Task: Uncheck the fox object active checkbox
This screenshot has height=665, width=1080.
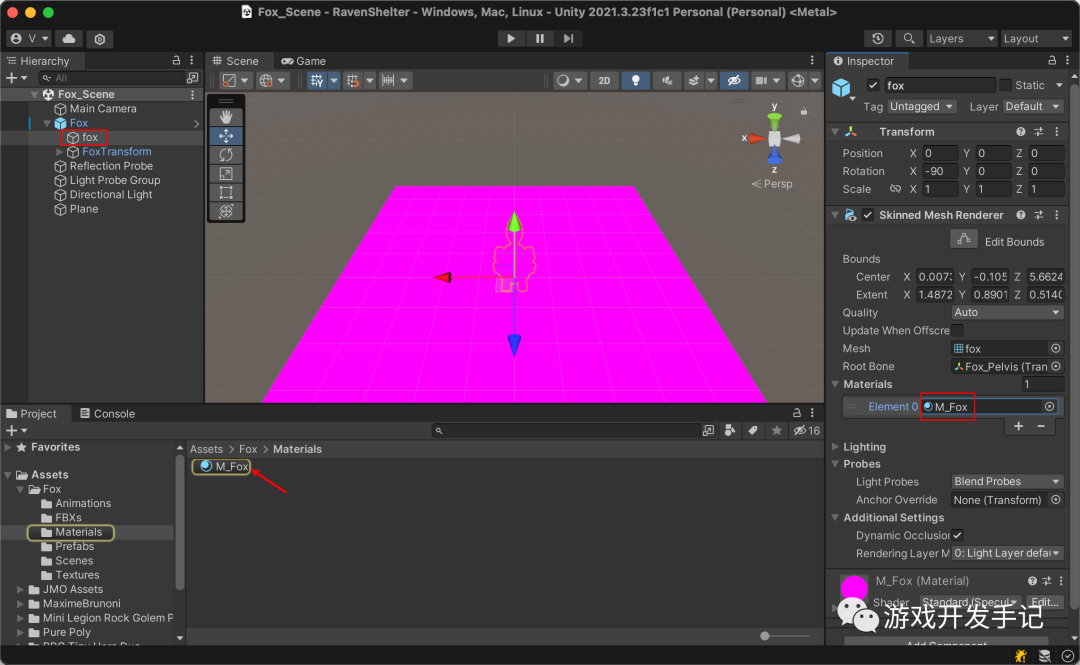Action: 873,85
